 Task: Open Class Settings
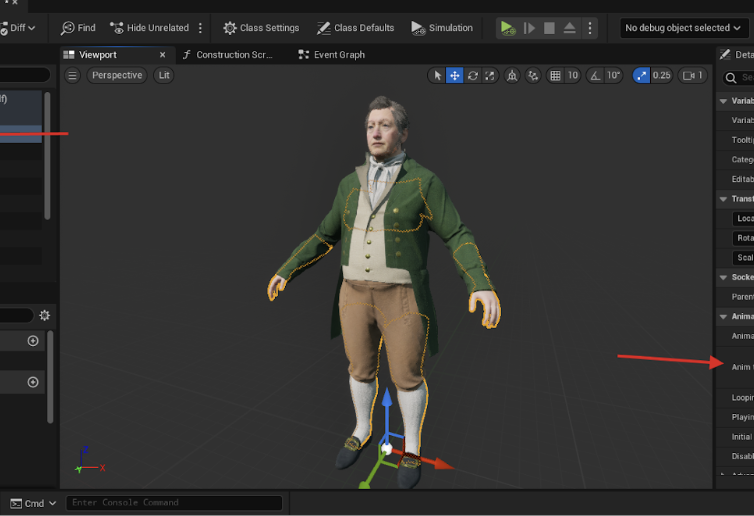(261, 28)
